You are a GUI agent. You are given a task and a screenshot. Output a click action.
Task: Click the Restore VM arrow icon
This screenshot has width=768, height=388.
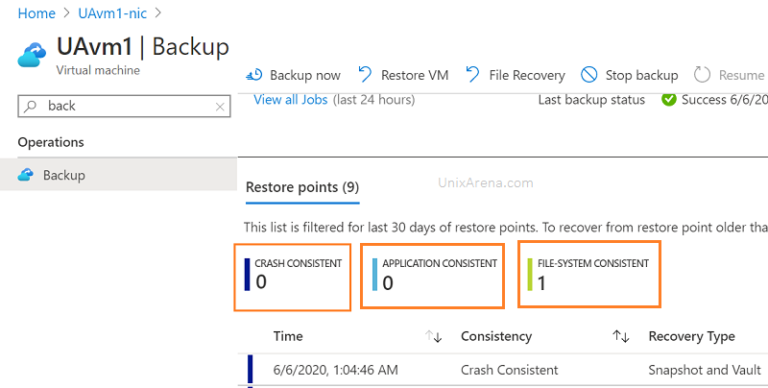pos(365,75)
